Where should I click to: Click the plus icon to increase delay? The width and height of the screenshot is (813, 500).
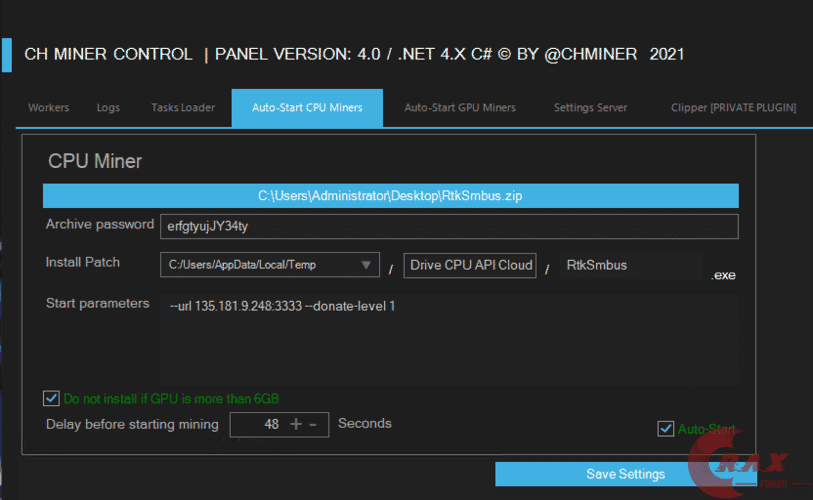(x=296, y=424)
